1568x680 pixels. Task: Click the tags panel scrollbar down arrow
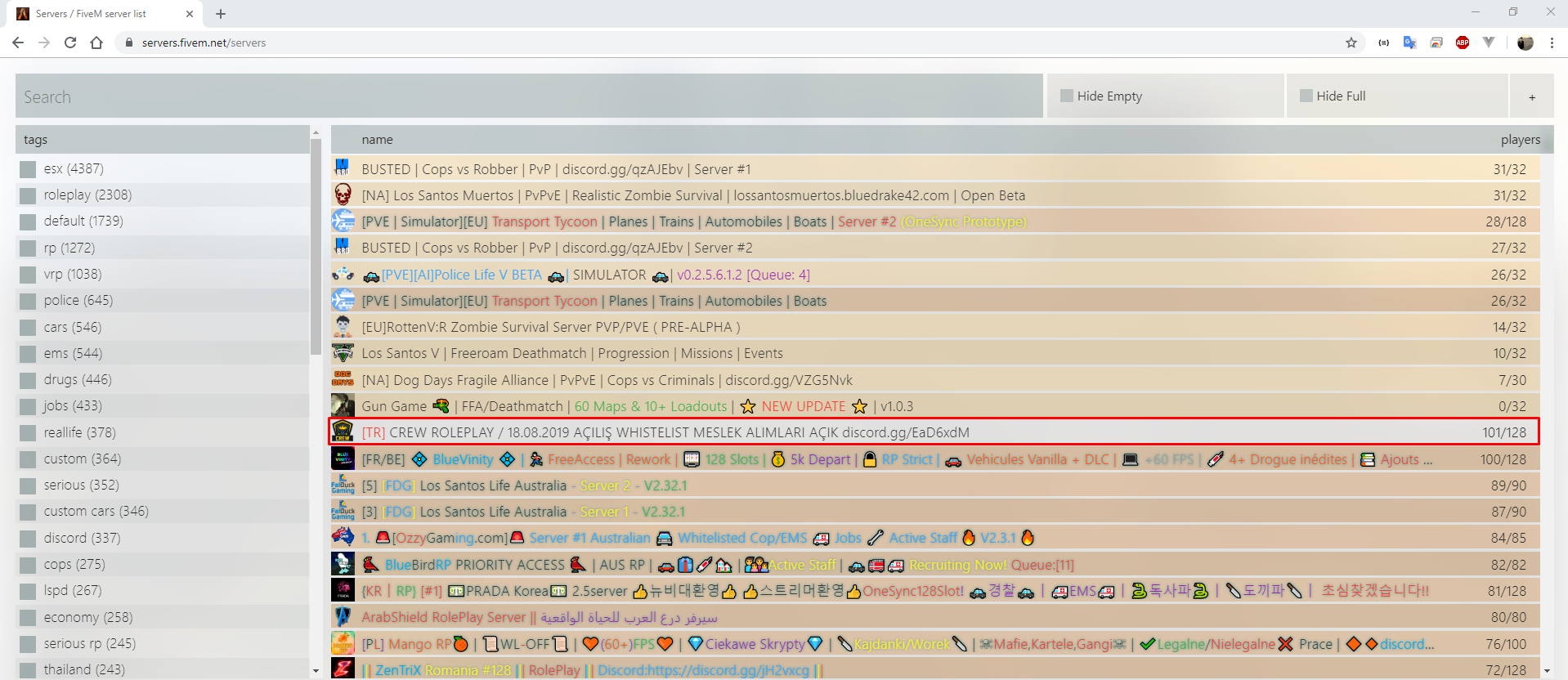[x=316, y=671]
